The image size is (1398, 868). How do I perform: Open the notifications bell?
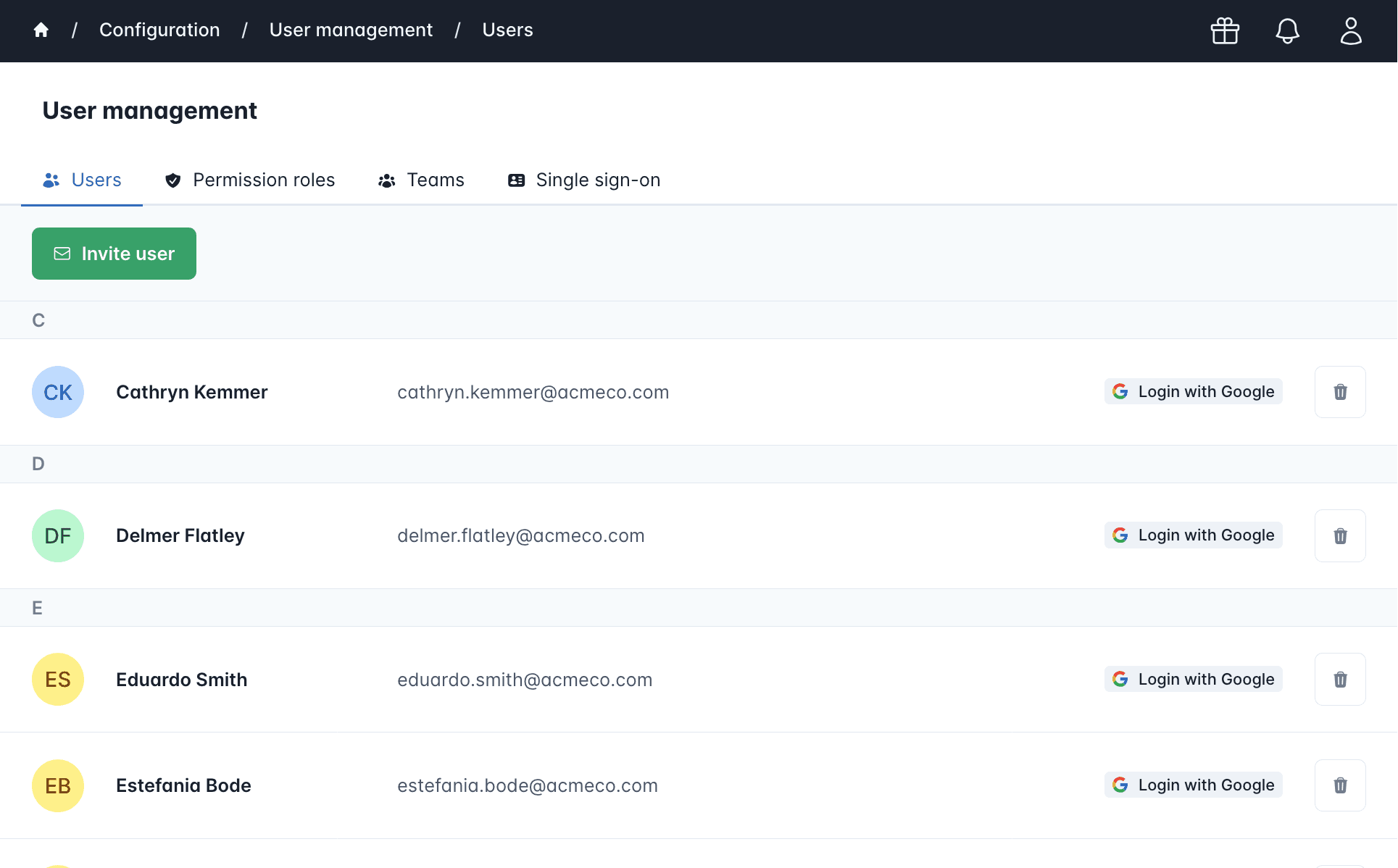pos(1287,30)
